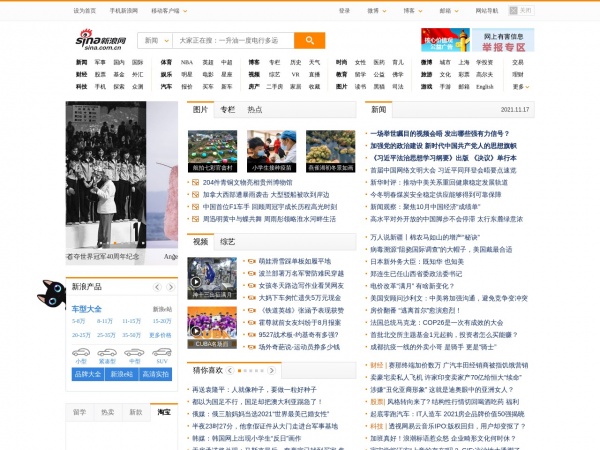Click picture icon beside 周迅明黄中与蝶共舞 headline
The width and height of the screenshot is (600, 450).
pos(195,219)
